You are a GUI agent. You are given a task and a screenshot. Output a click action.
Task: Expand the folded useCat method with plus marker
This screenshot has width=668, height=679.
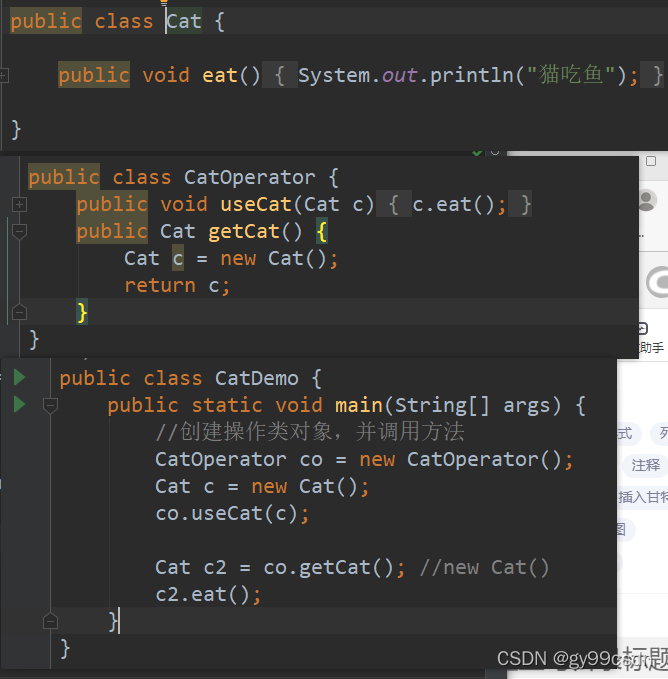(x=19, y=204)
